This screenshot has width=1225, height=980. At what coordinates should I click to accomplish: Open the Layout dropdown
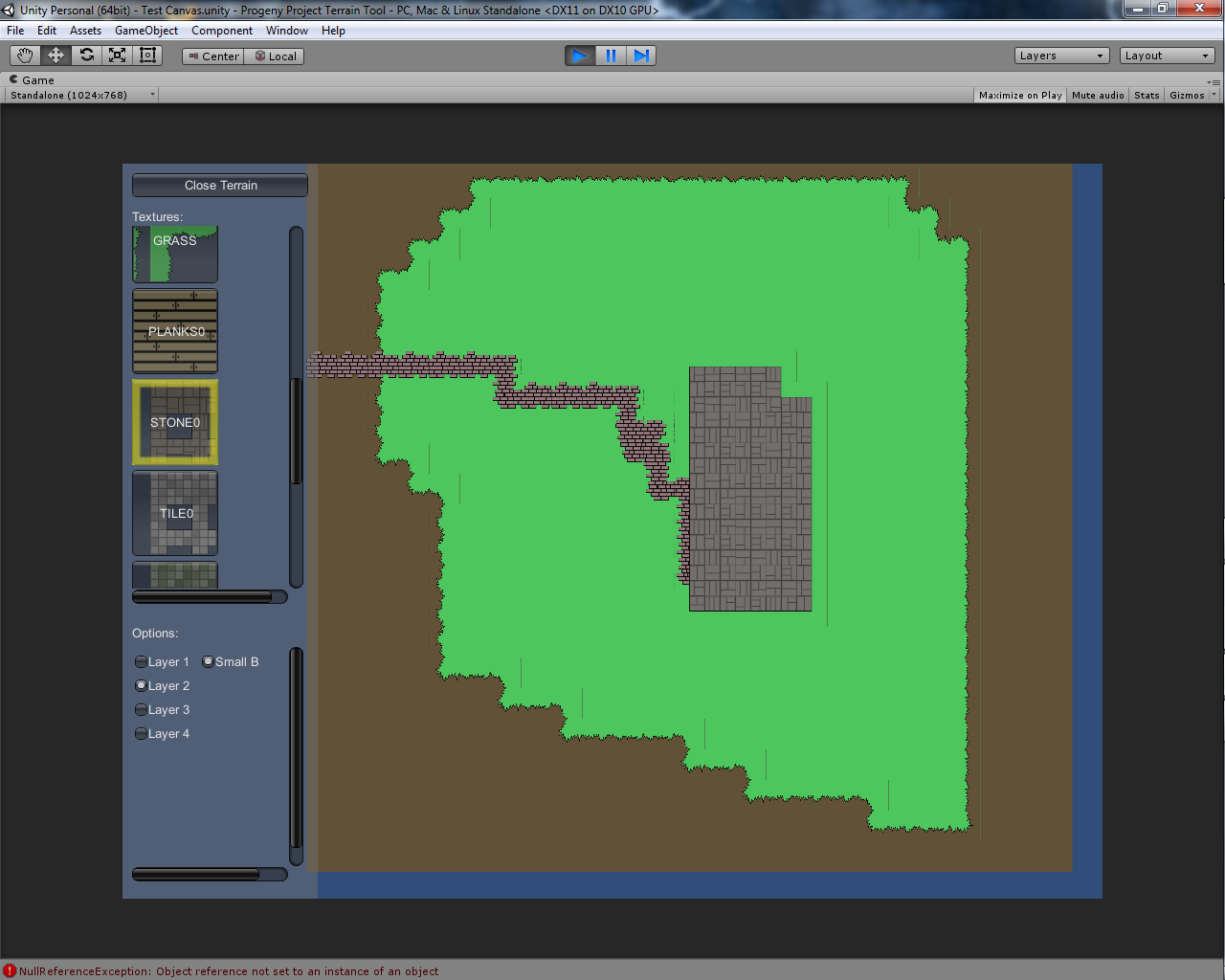1167,56
